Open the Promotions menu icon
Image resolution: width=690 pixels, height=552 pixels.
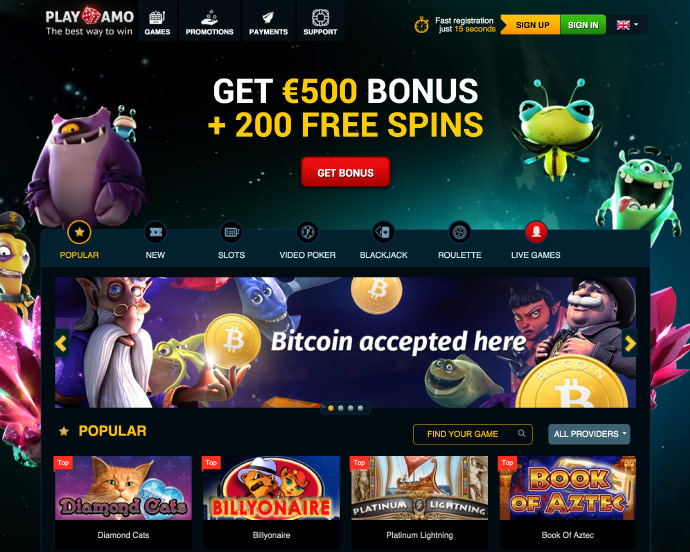tap(209, 18)
